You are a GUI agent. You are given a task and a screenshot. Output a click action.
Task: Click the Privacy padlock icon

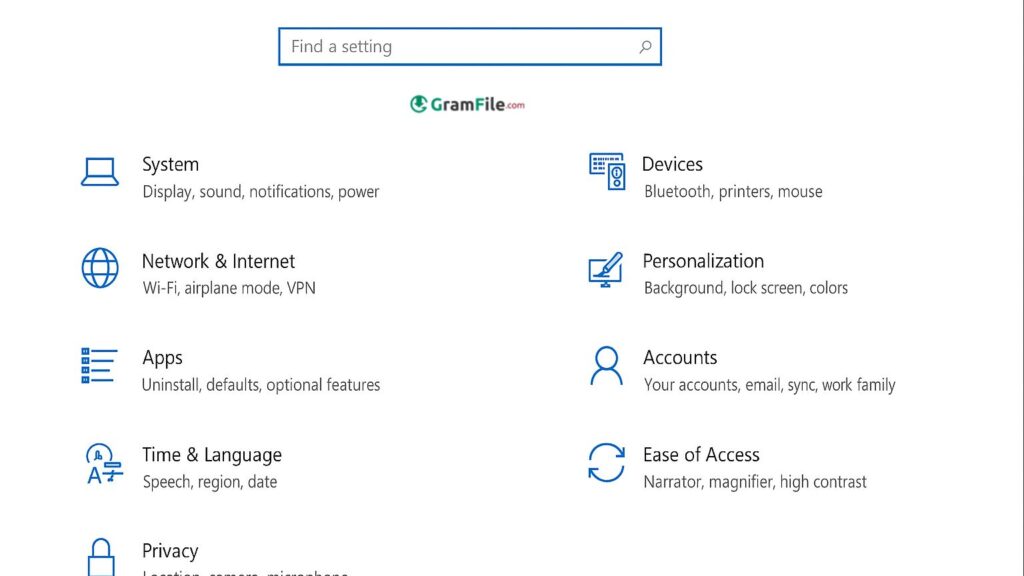[x=100, y=555]
